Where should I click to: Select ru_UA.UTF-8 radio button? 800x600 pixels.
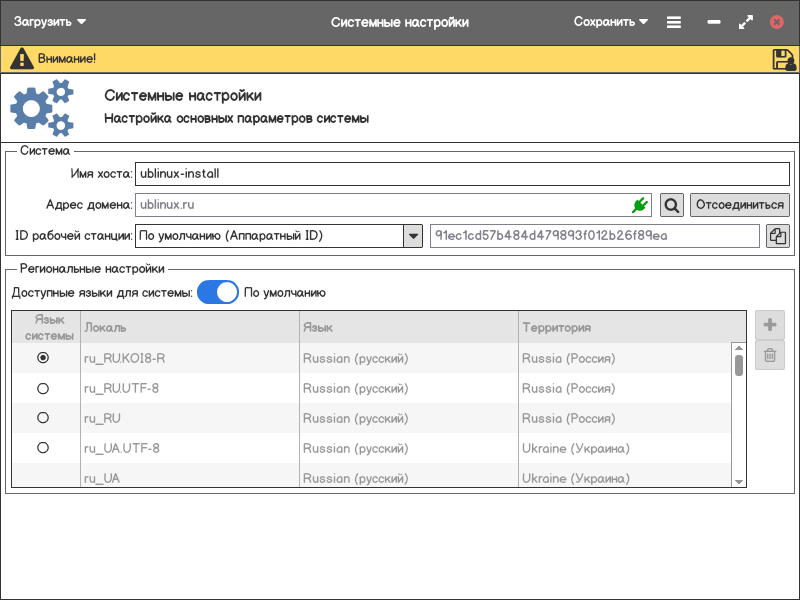click(x=43, y=448)
